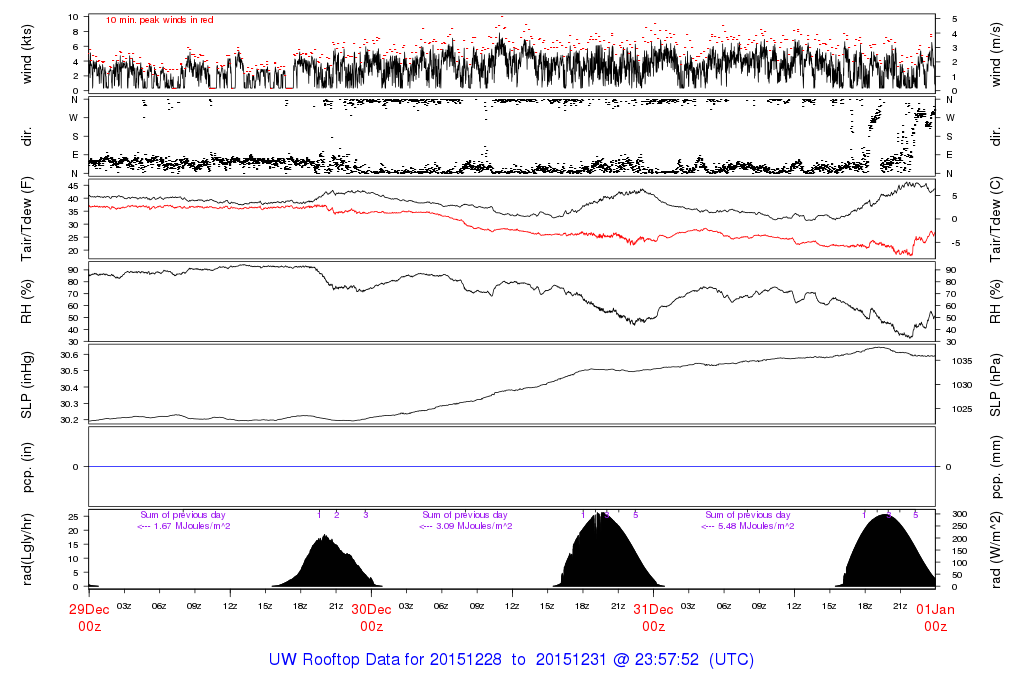This screenshot has width=1024, height=700.
Task: Click the 'wind (kts)' axis label
Action: [x=28, y=54]
